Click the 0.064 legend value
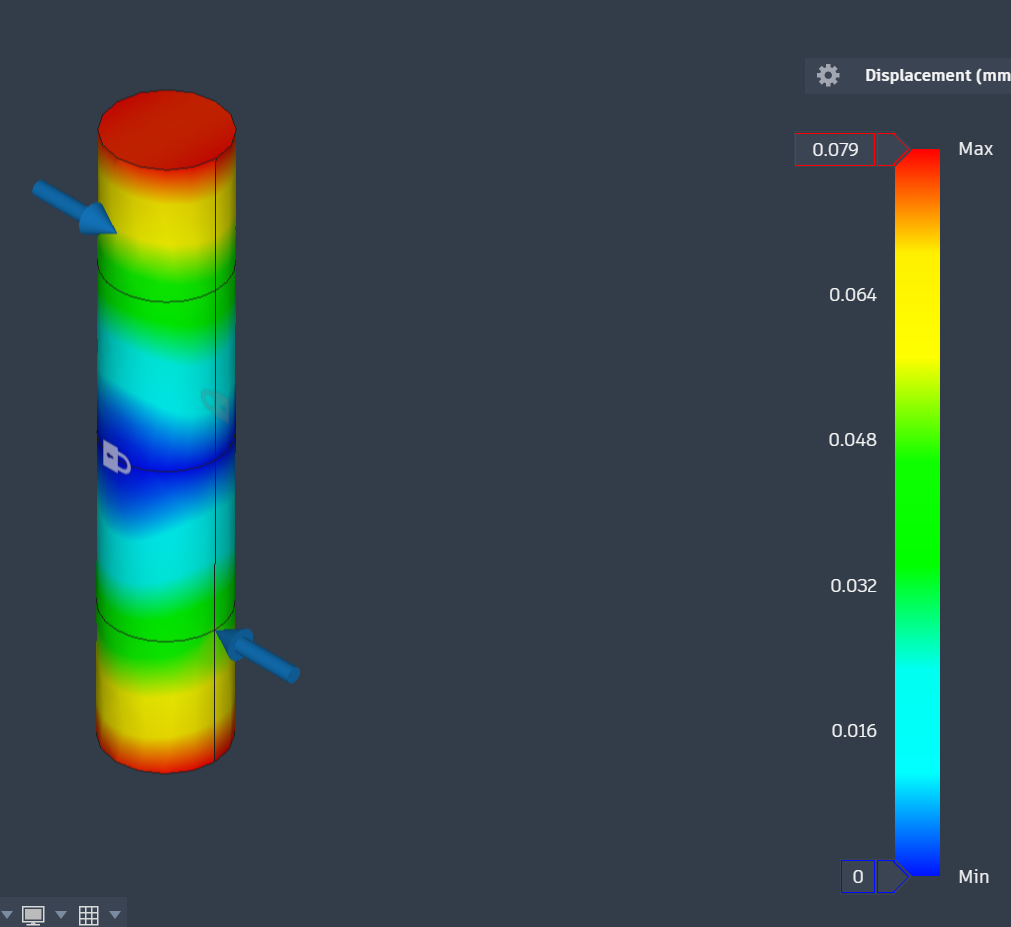Image resolution: width=1011 pixels, height=927 pixels. coord(852,295)
